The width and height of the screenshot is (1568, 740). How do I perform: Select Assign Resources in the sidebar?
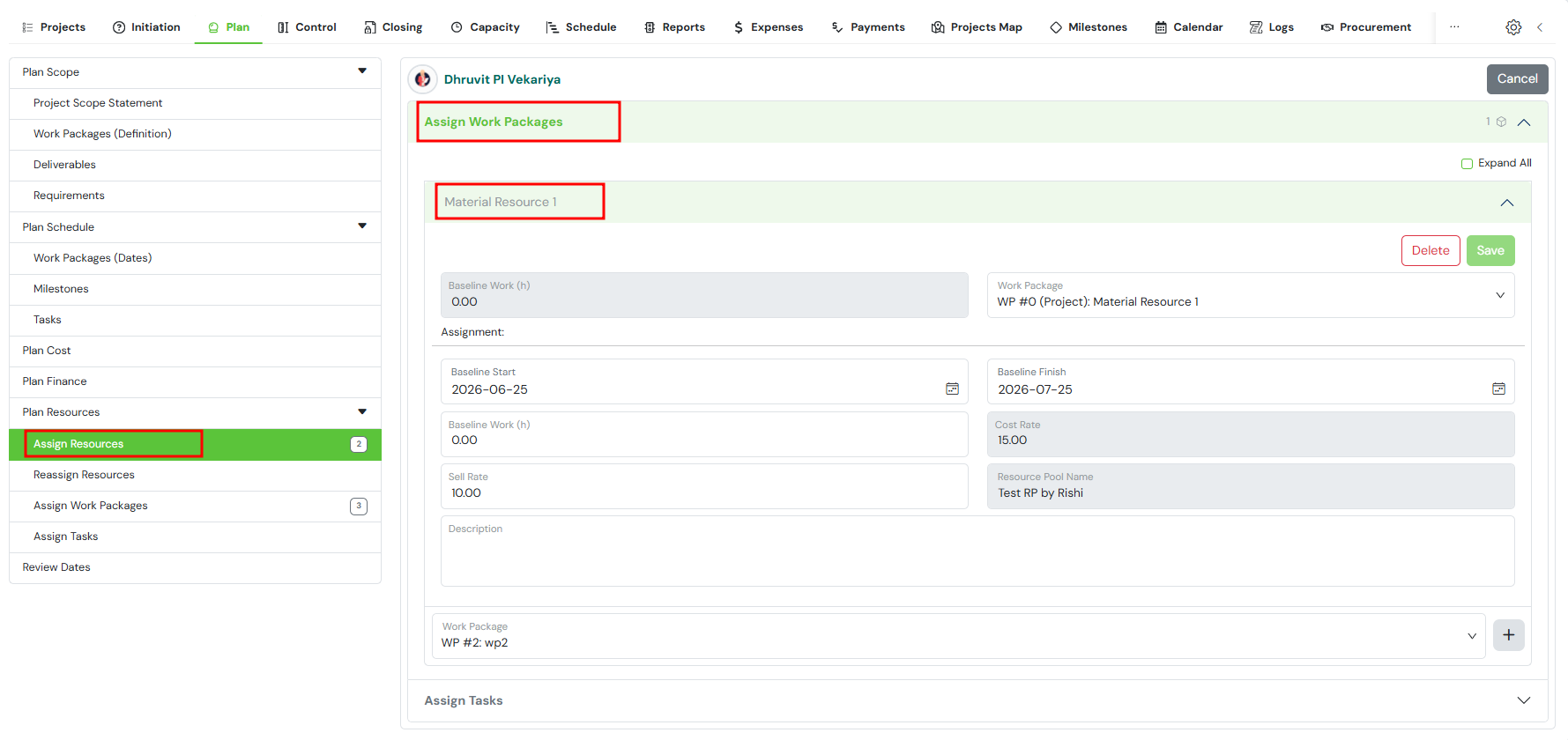[x=195, y=444]
